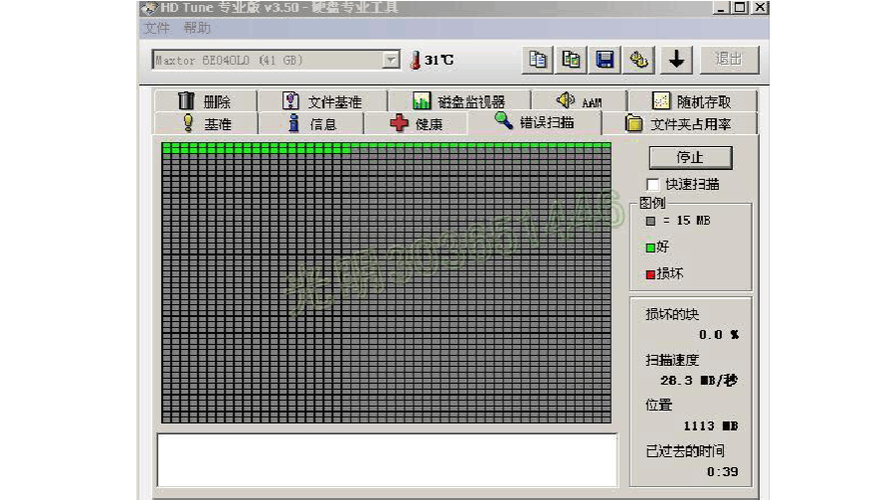Minimize the HD Tune window
Viewport: 888px width, 500px height.
pyautogui.click(x=720, y=7)
